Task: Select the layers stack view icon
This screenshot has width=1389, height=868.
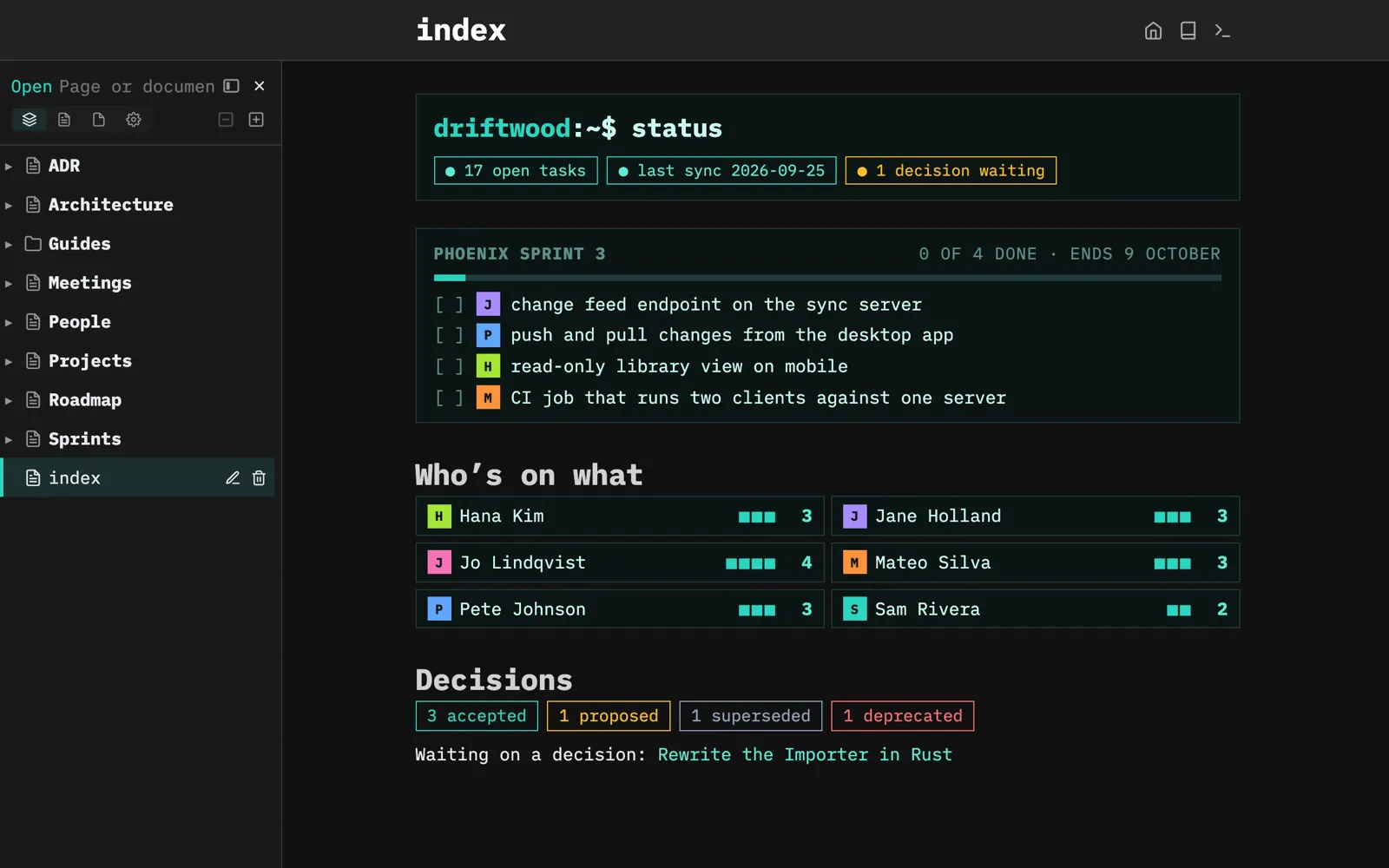Action: click(30, 120)
